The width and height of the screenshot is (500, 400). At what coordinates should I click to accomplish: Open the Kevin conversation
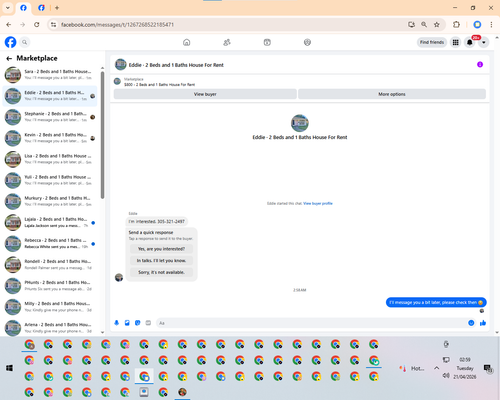point(50,138)
